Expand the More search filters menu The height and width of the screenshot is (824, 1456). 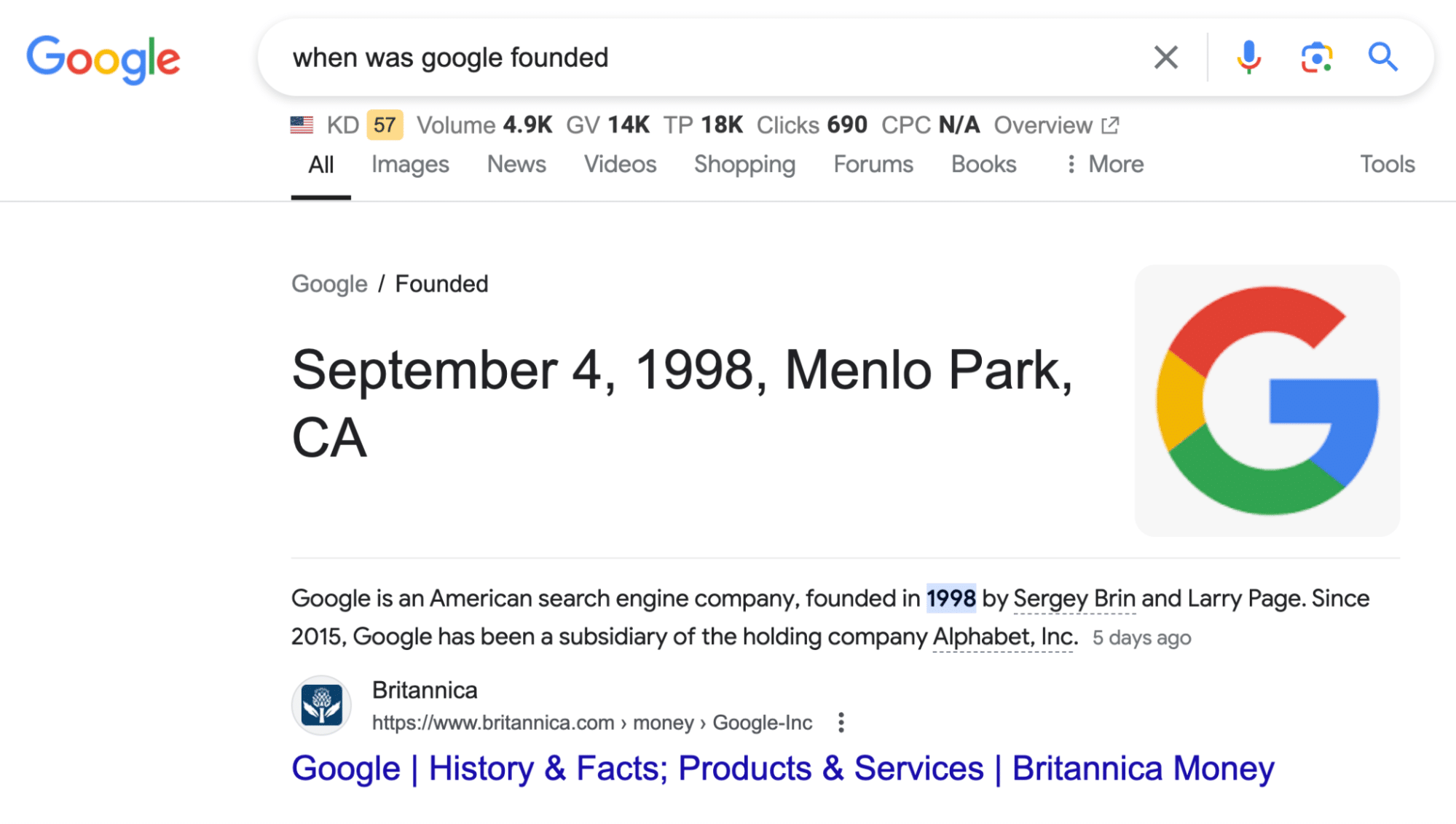pyautogui.click(x=1105, y=165)
